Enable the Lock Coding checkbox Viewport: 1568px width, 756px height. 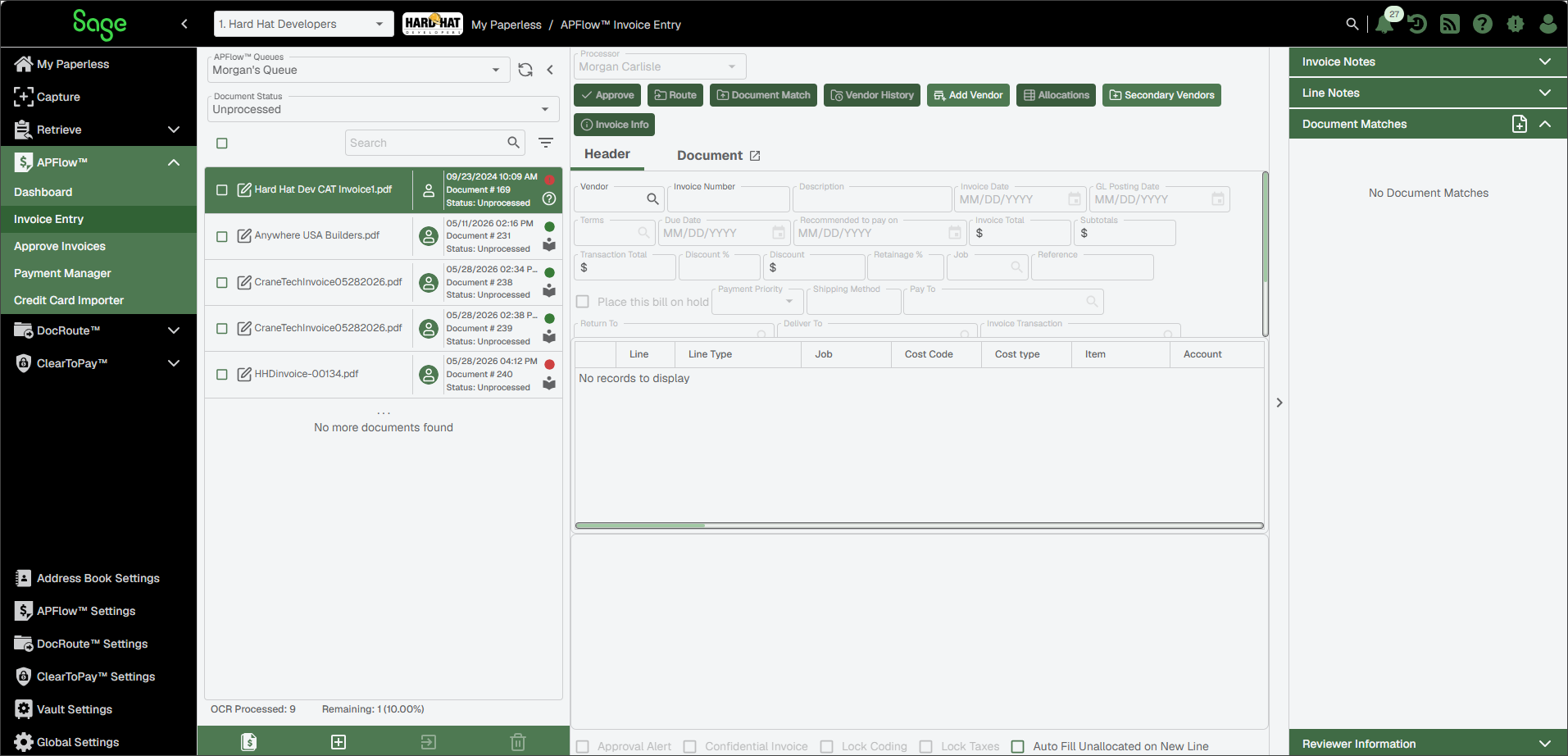click(827, 746)
